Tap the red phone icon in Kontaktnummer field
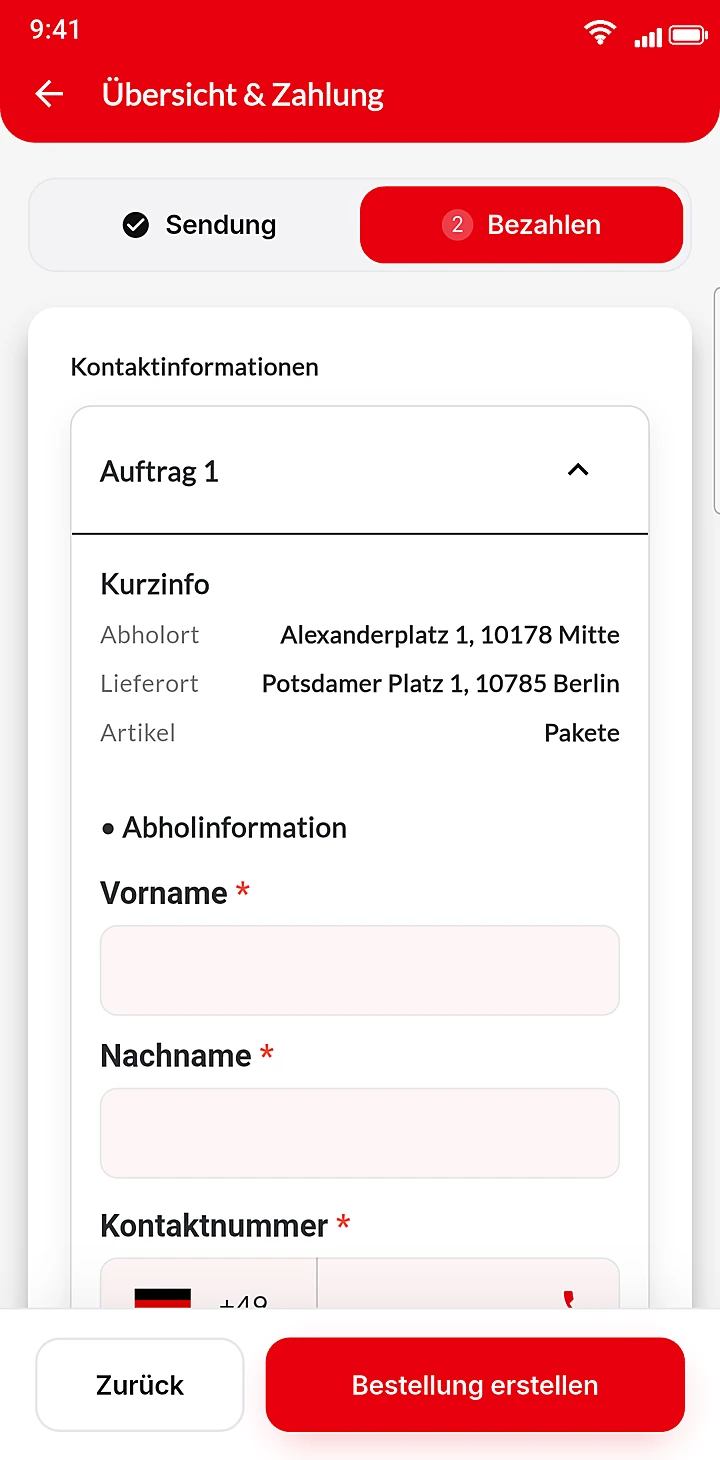The height and width of the screenshot is (1460, 720). [x=570, y=1299]
